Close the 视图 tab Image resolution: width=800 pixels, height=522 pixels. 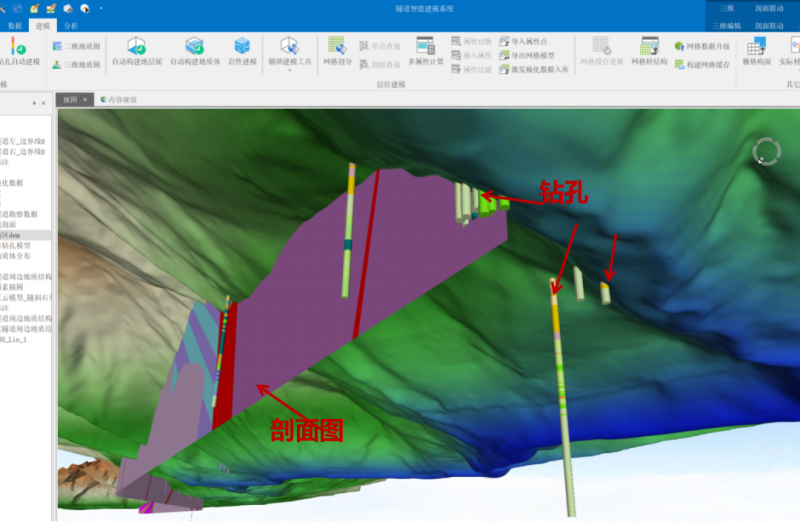tap(86, 100)
